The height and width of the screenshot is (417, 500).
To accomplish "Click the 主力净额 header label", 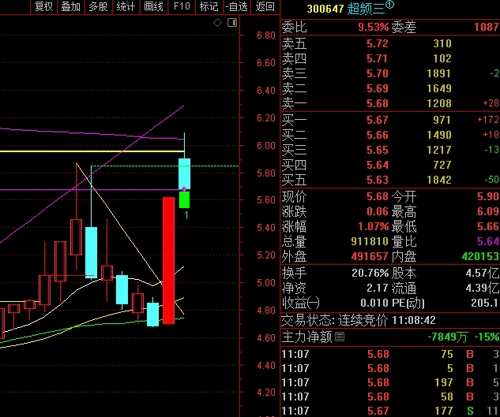I will (x=307, y=337).
